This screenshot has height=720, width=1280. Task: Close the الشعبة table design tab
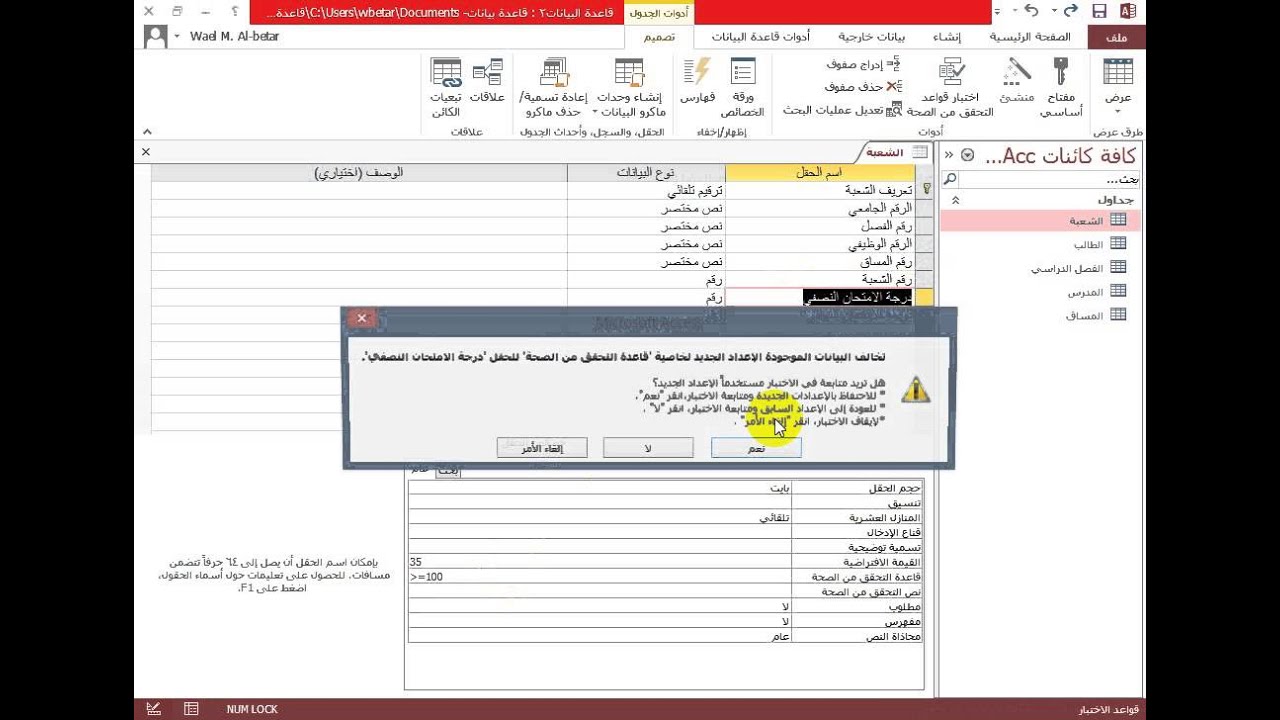tap(146, 152)
